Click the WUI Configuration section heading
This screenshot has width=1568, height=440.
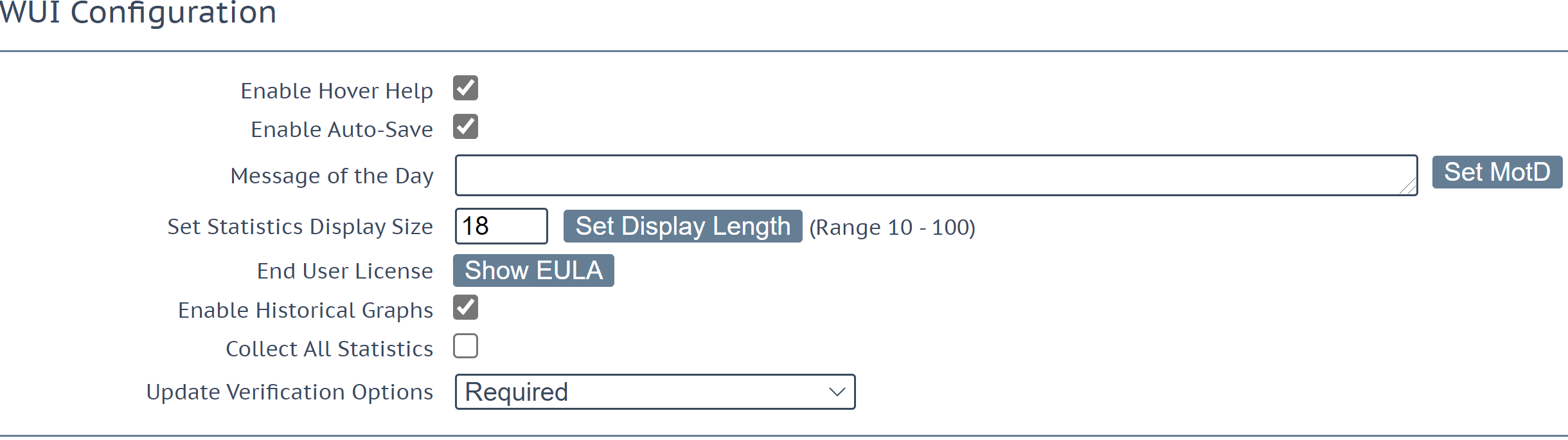[138, 13]
